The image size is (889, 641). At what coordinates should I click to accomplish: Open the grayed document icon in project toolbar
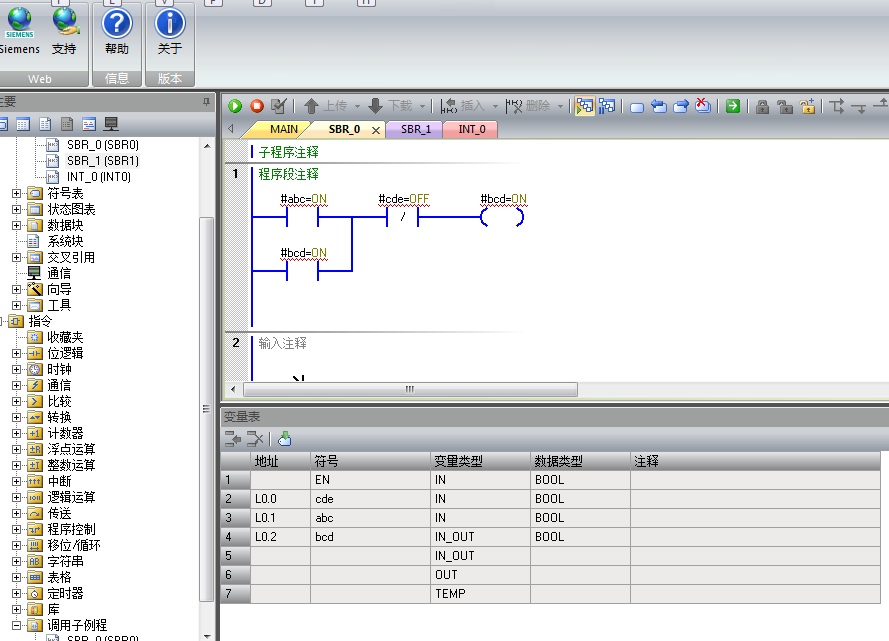pos(67,124)
